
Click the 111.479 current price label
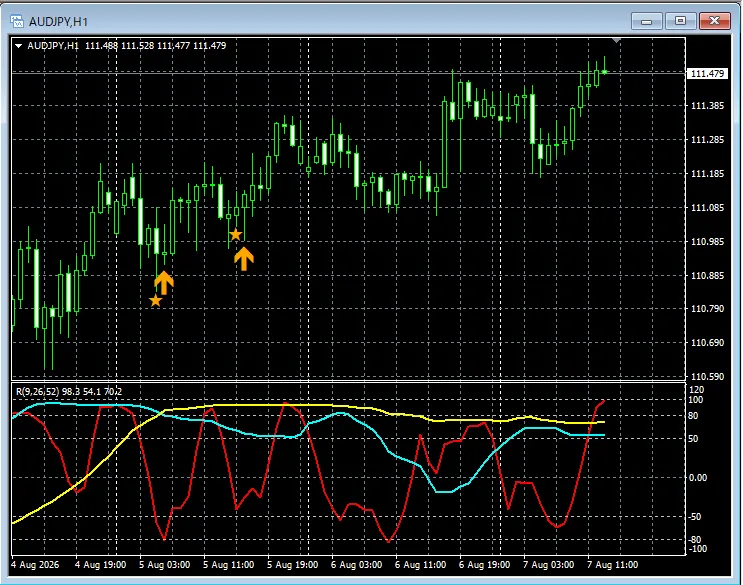[707, 73]
